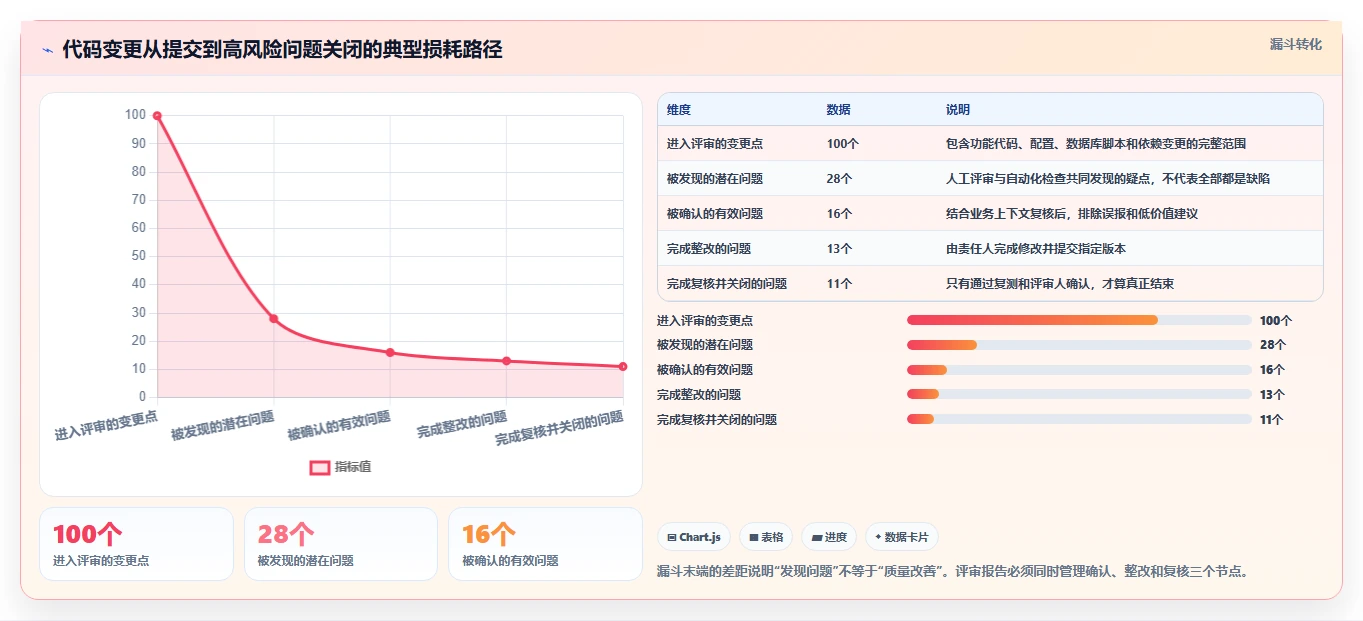Click the 表格 chip
Screen dimensions: 1363x621
(x=766, y=537)
